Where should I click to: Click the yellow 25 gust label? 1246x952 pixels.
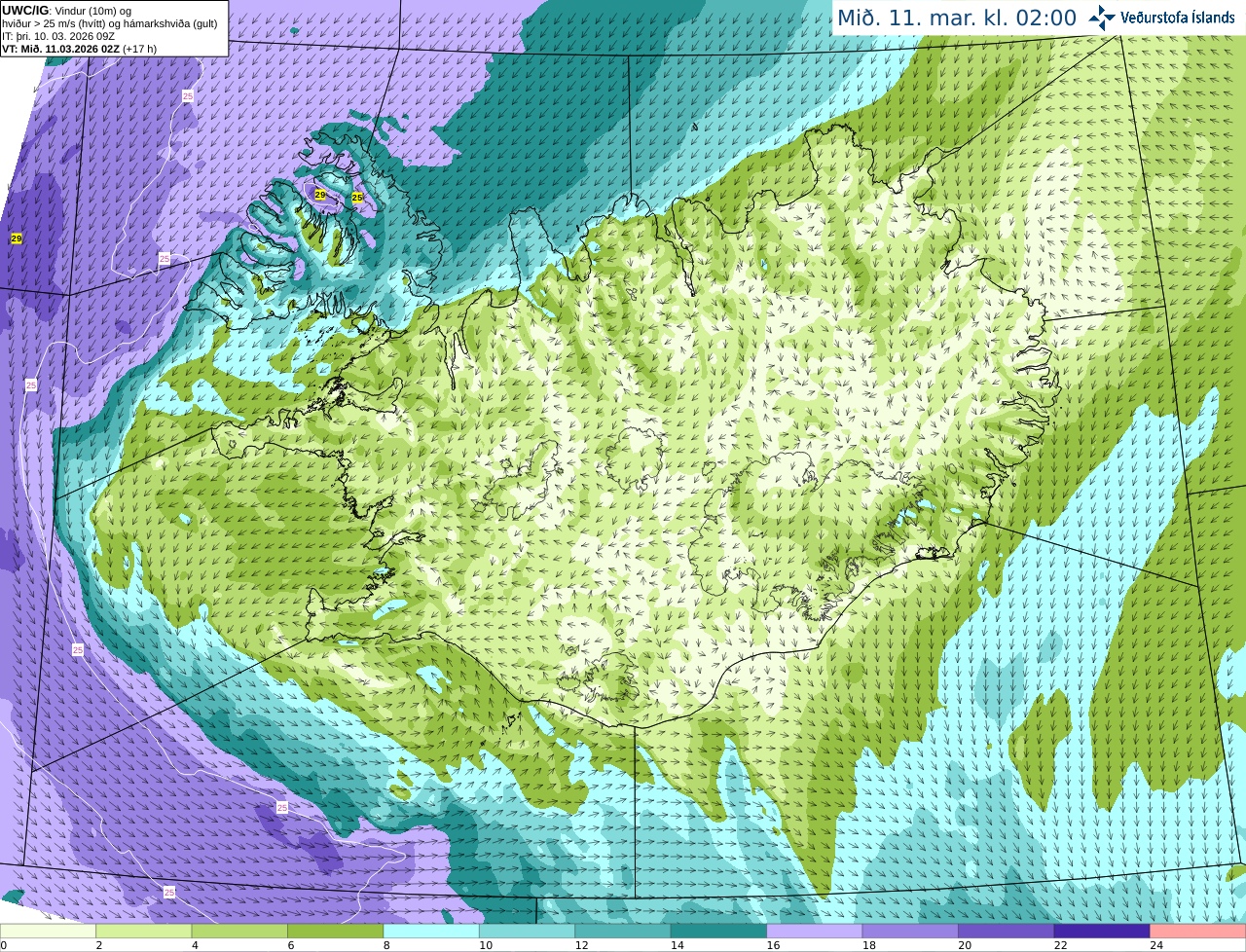coord(357,198)
